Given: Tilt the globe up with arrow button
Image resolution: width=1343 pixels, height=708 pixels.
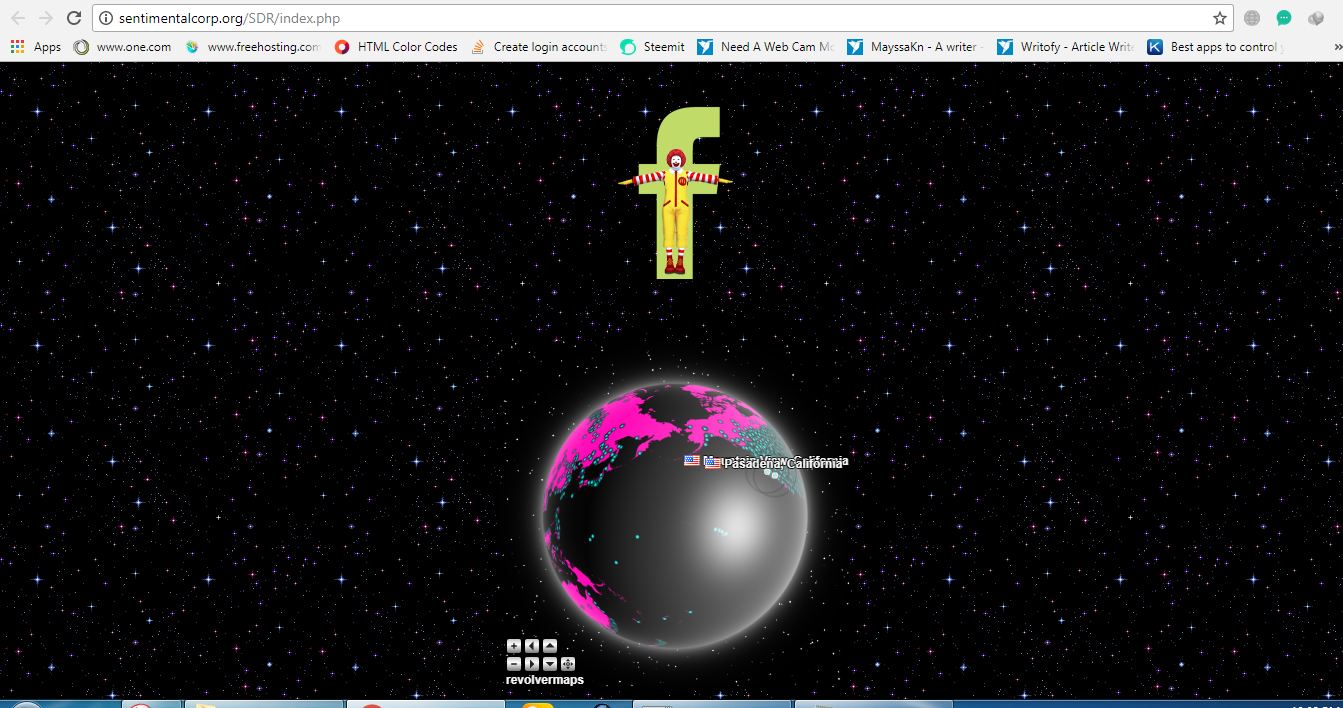Looking at the screenshot, I should coord(550,646).
